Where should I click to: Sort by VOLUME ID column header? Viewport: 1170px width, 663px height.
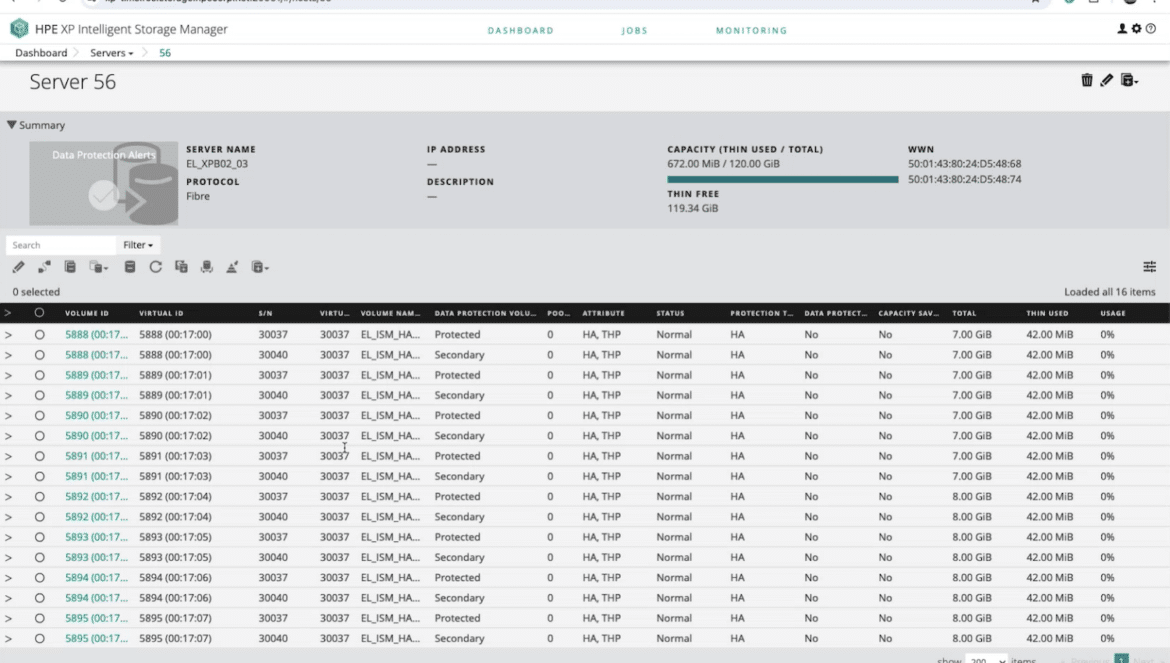pos(87,313)
